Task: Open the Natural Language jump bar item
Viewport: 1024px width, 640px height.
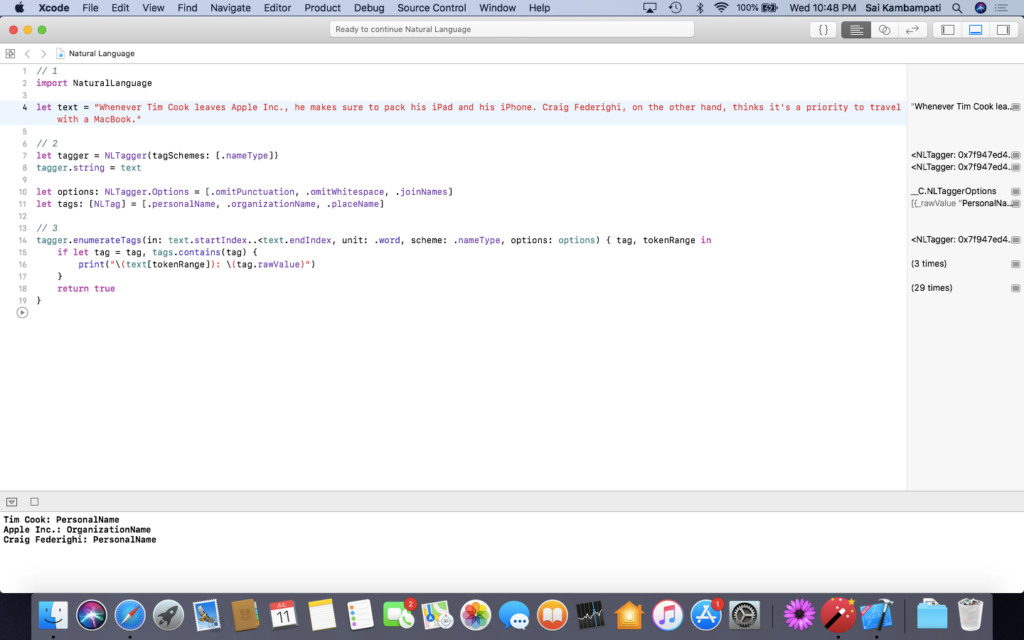Action: pos(95,54)
